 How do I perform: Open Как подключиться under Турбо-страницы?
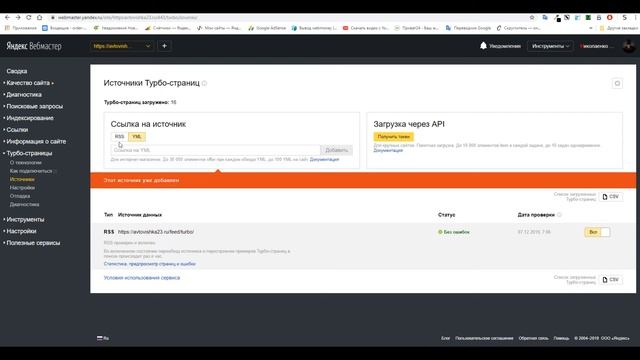click(31, 171)
